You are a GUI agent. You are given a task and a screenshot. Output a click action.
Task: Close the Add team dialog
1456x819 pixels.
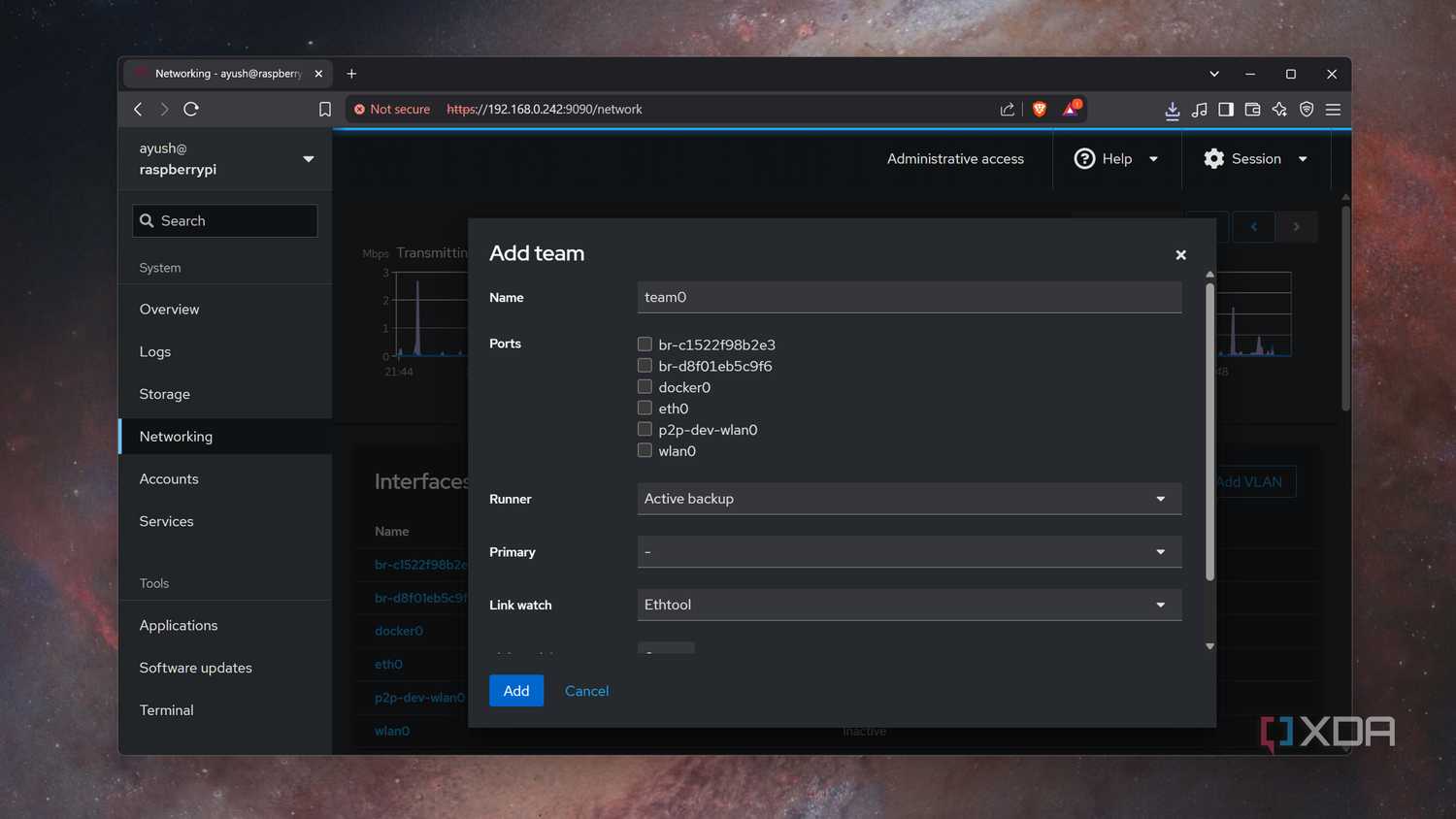(x=1181, y=255)
